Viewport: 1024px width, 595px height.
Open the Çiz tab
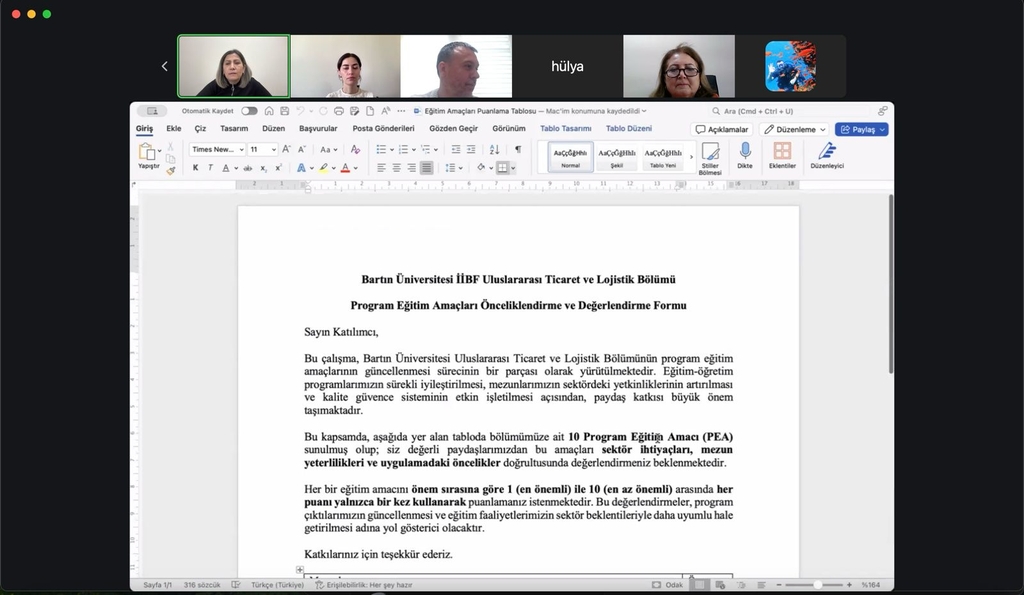(x=200, y=129)
